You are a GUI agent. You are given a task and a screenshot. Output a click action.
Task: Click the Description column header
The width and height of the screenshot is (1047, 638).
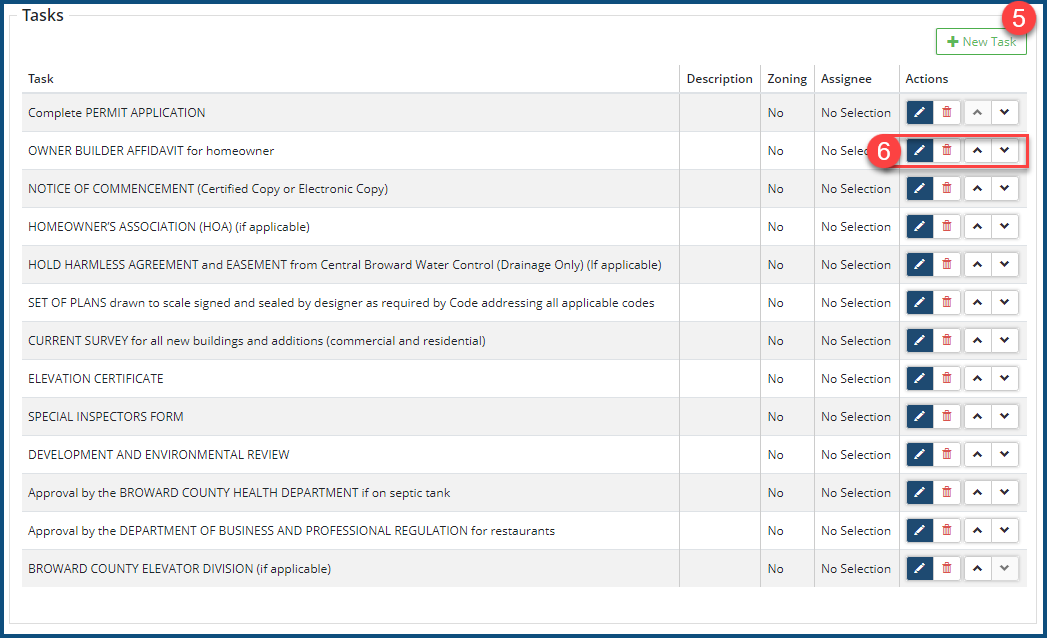[720, 79]
